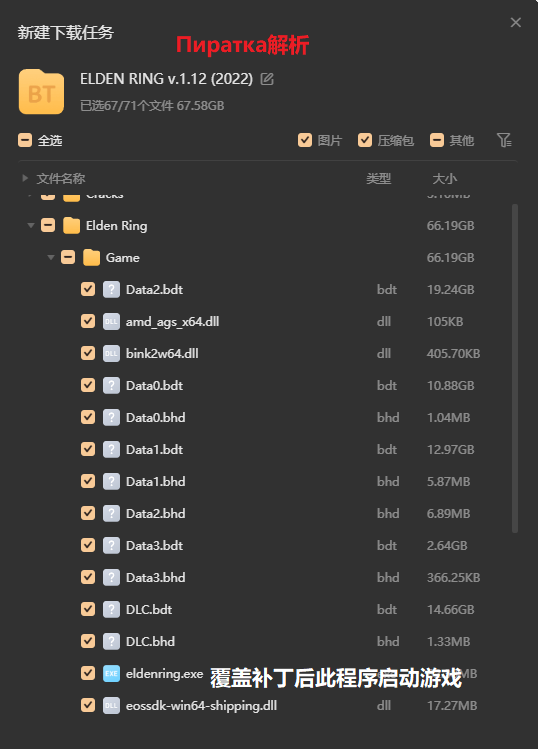Collapse the Elden Ring folder tree arrow
Screen dimensions: 538x749
tap(31, 225)
